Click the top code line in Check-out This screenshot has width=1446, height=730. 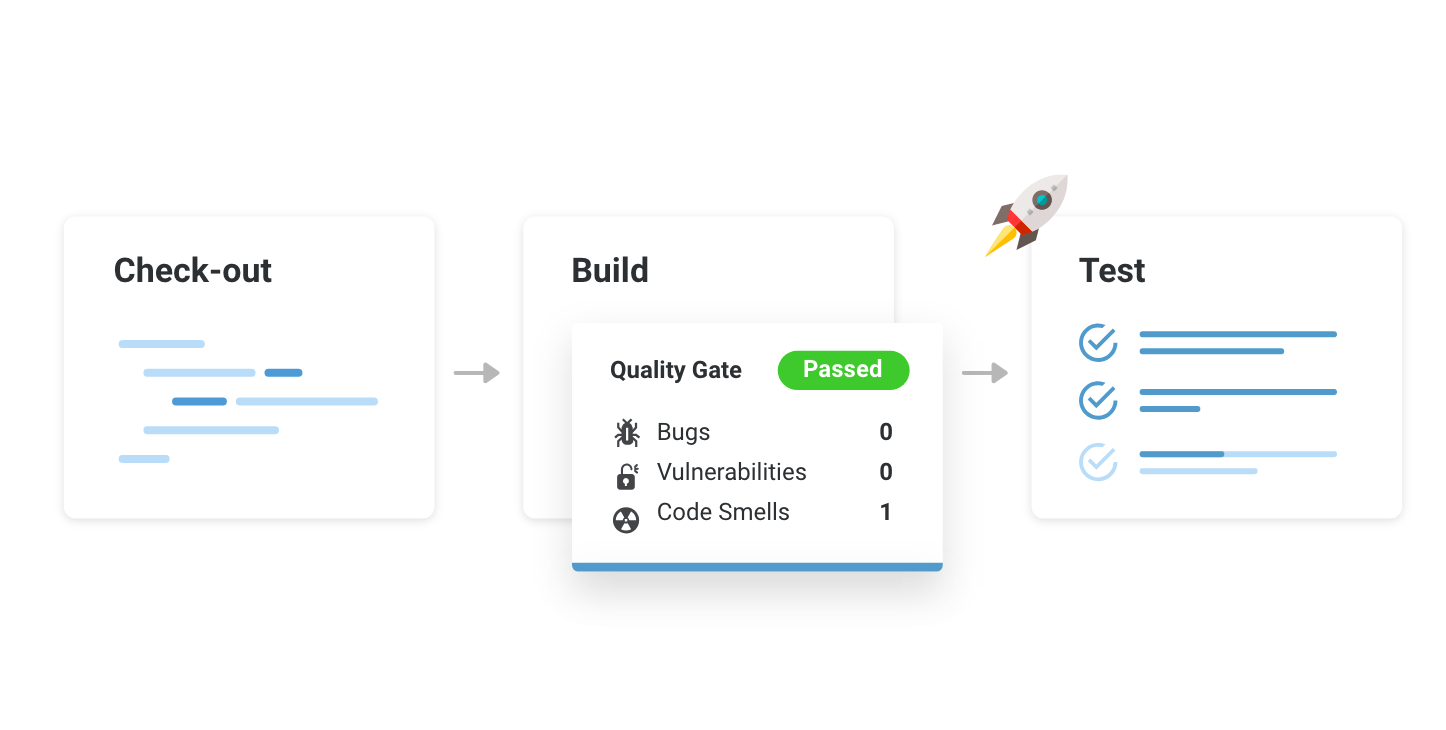(161, 344)
